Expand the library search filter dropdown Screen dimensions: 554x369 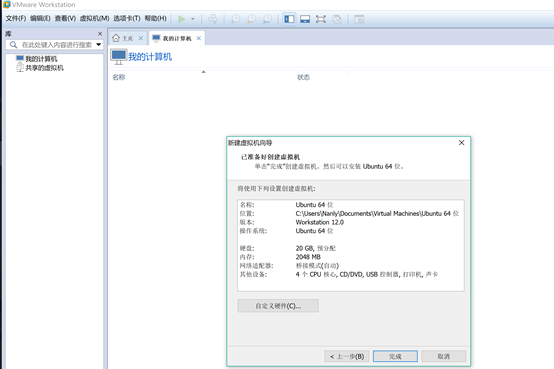[x=99, y=45]
